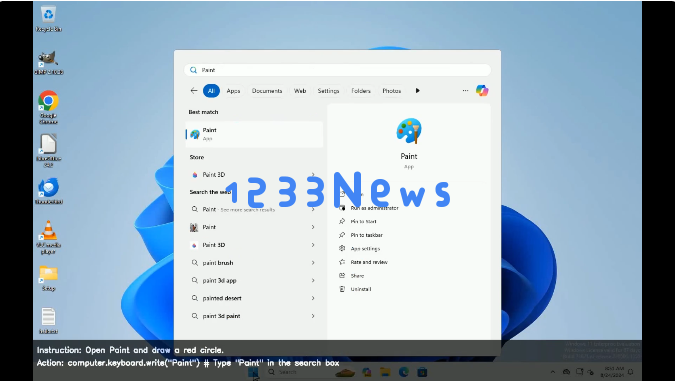Viewport: 675px width, 381px height.
Task: Launch Microsoft Edge from the taskbar
Action: [x=403, y=372]
